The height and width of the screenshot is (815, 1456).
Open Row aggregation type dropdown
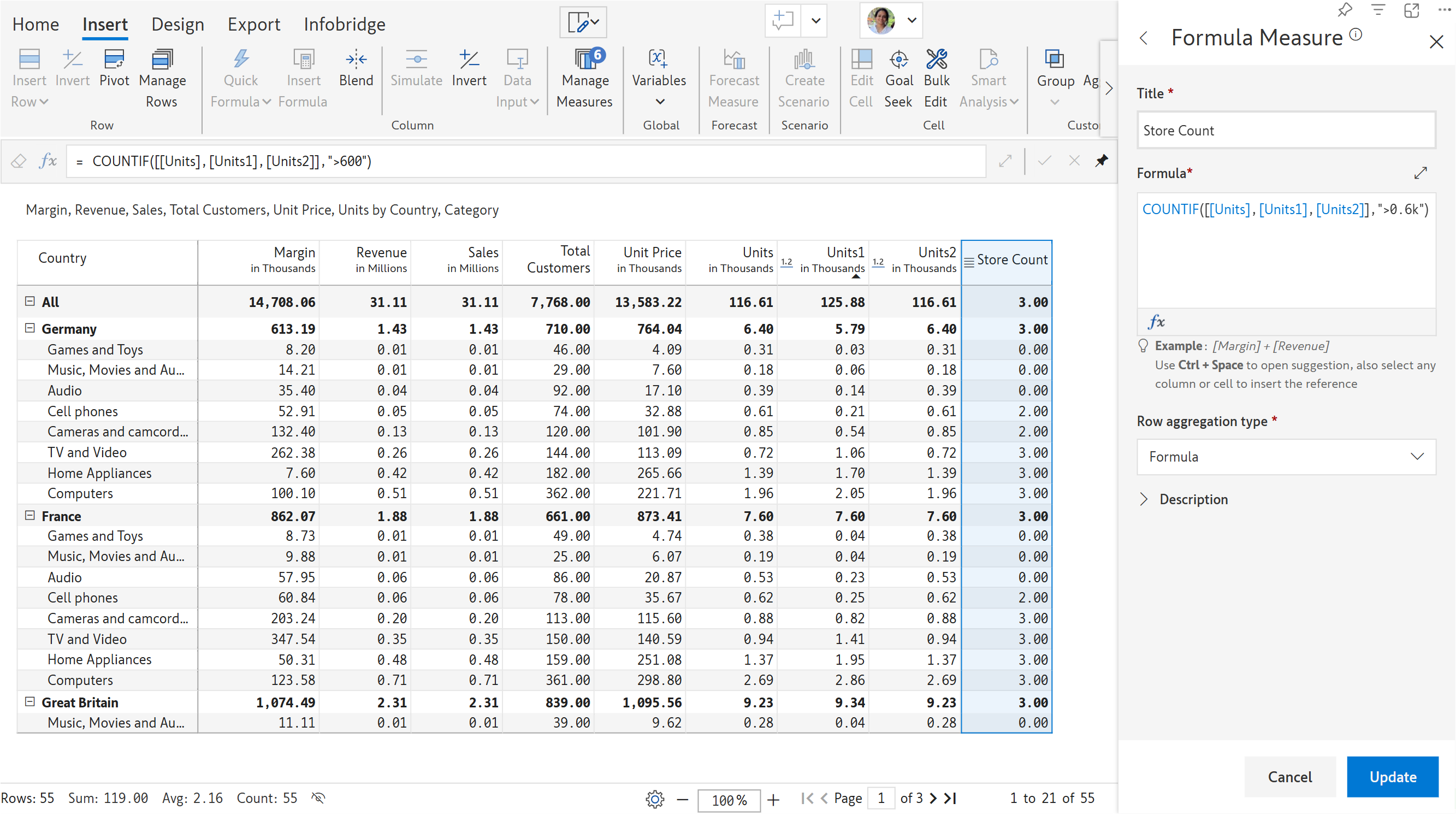coord(1286,457)
